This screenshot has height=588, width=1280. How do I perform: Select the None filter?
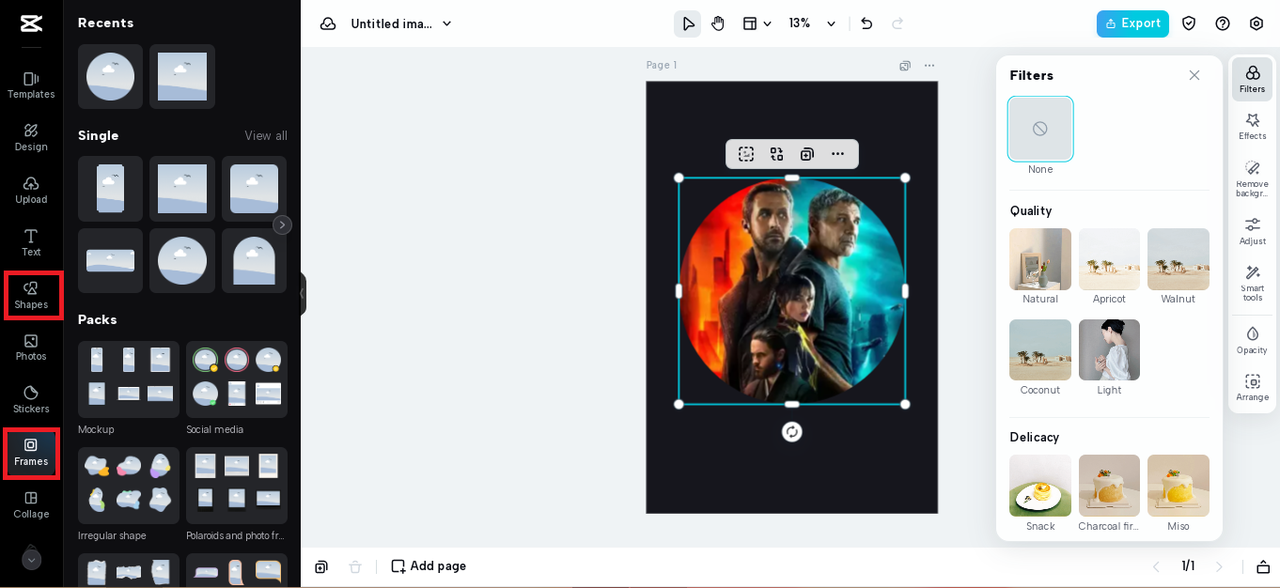tap(1040, 129)
